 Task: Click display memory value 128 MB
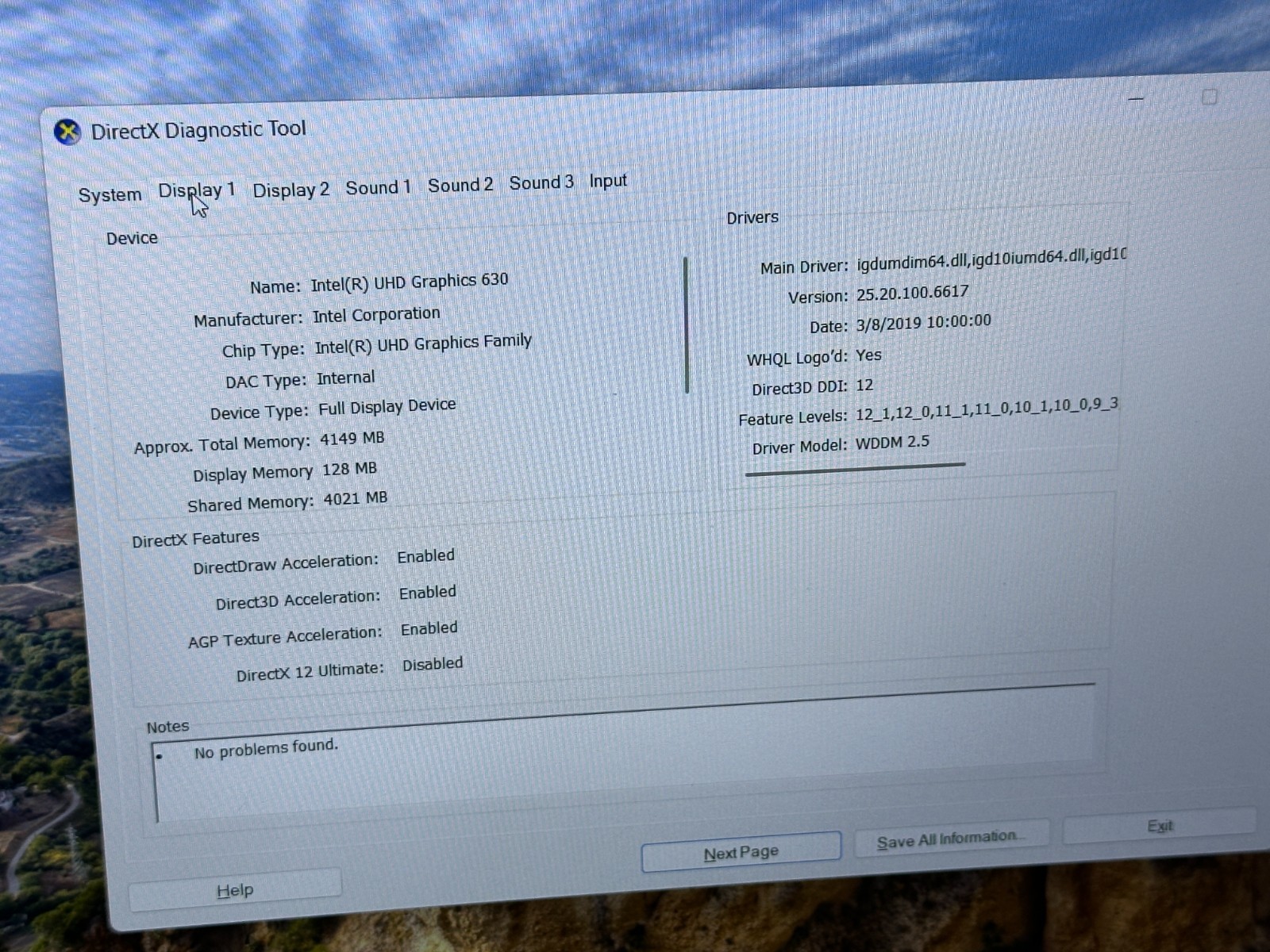click(349, 470)
